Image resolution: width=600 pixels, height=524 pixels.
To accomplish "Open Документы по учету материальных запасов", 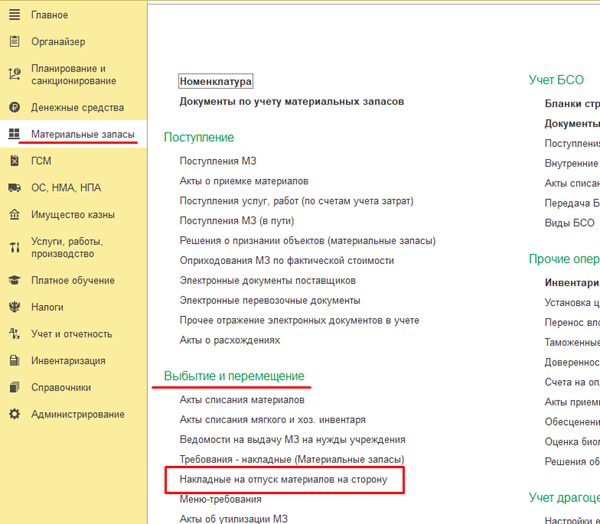I will point(292,101).
